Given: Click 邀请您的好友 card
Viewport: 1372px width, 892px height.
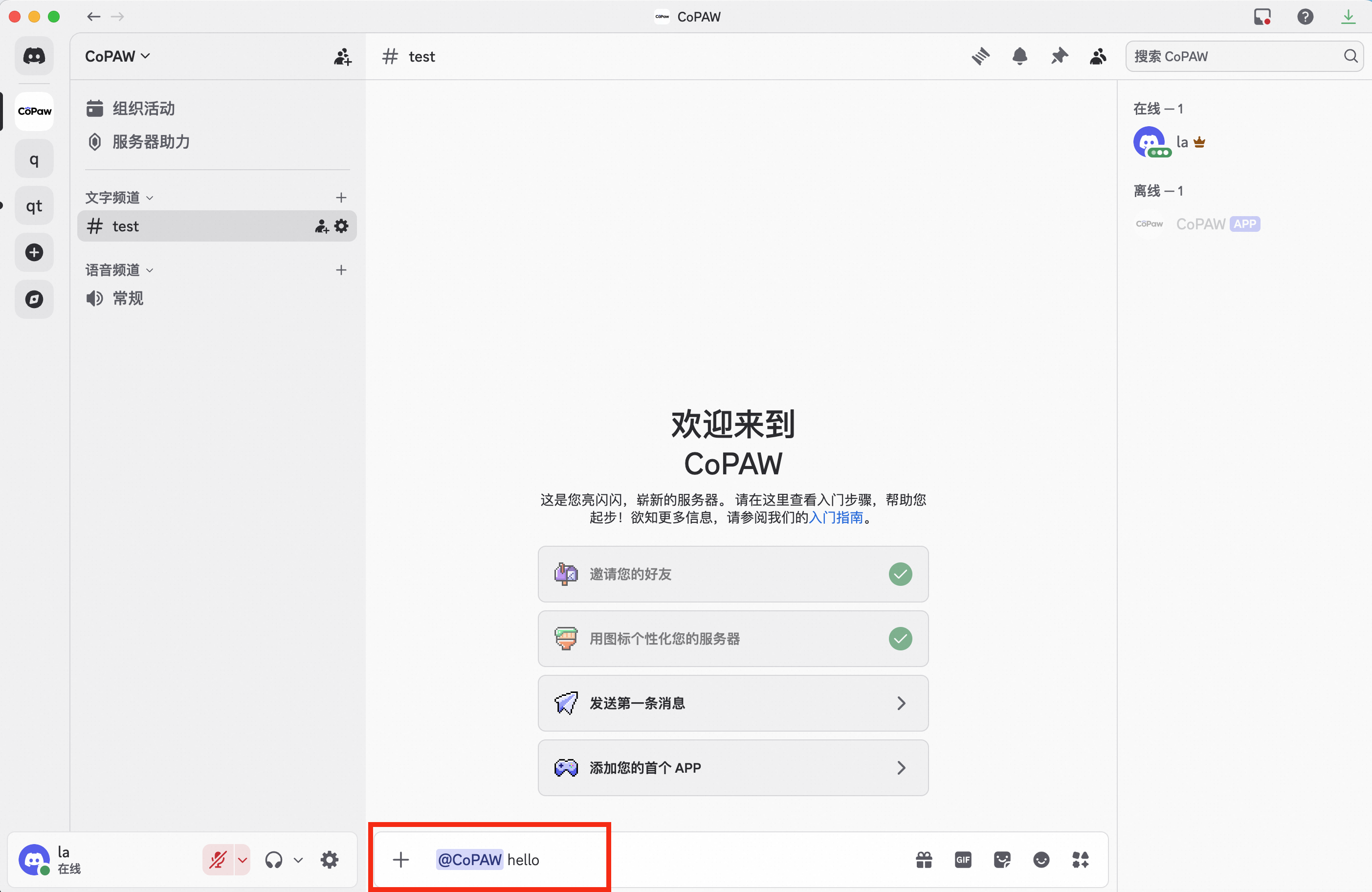Looking at the screenshot, I should point(732,574).
